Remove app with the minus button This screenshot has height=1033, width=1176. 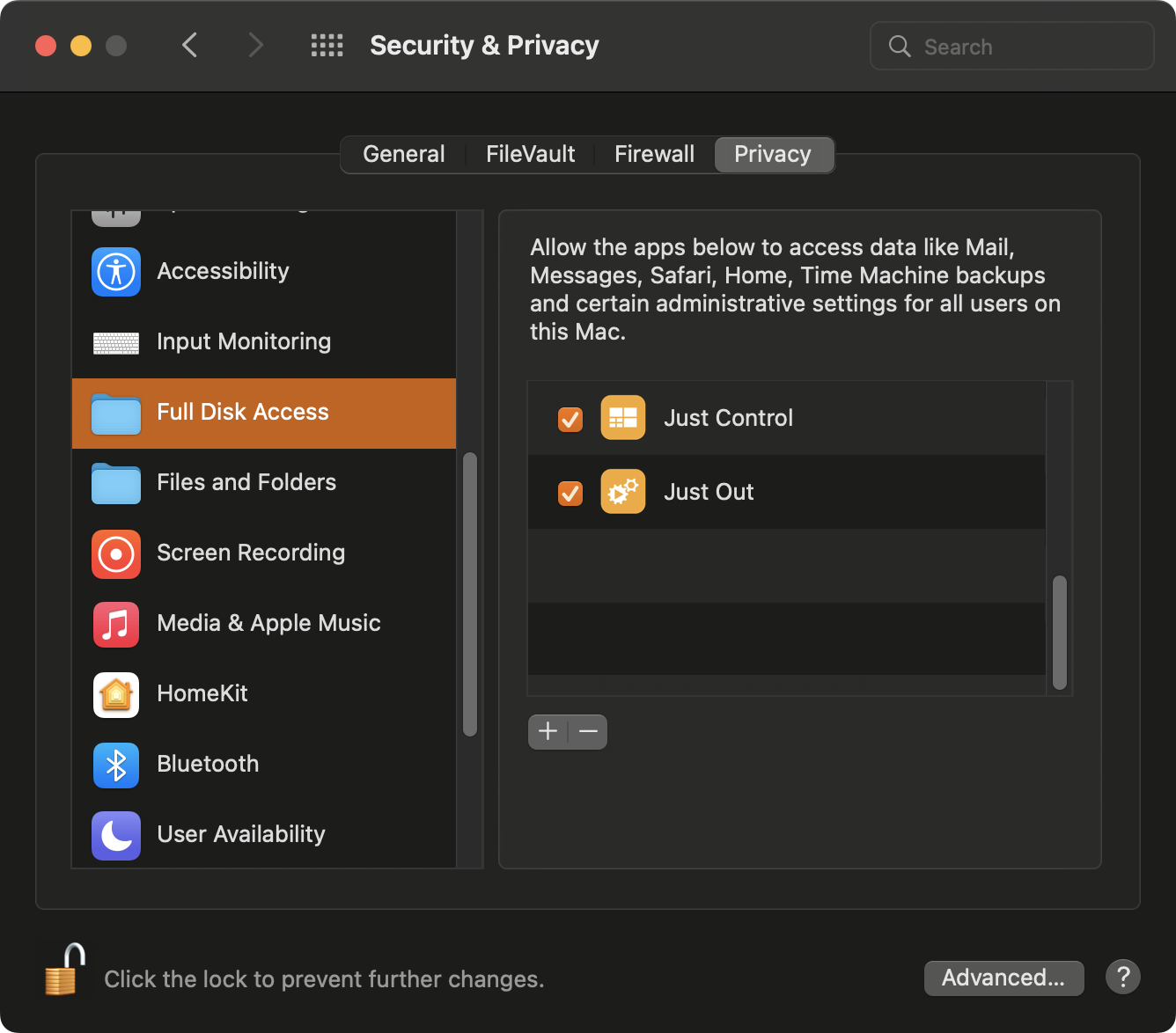(x=588, y=731)
